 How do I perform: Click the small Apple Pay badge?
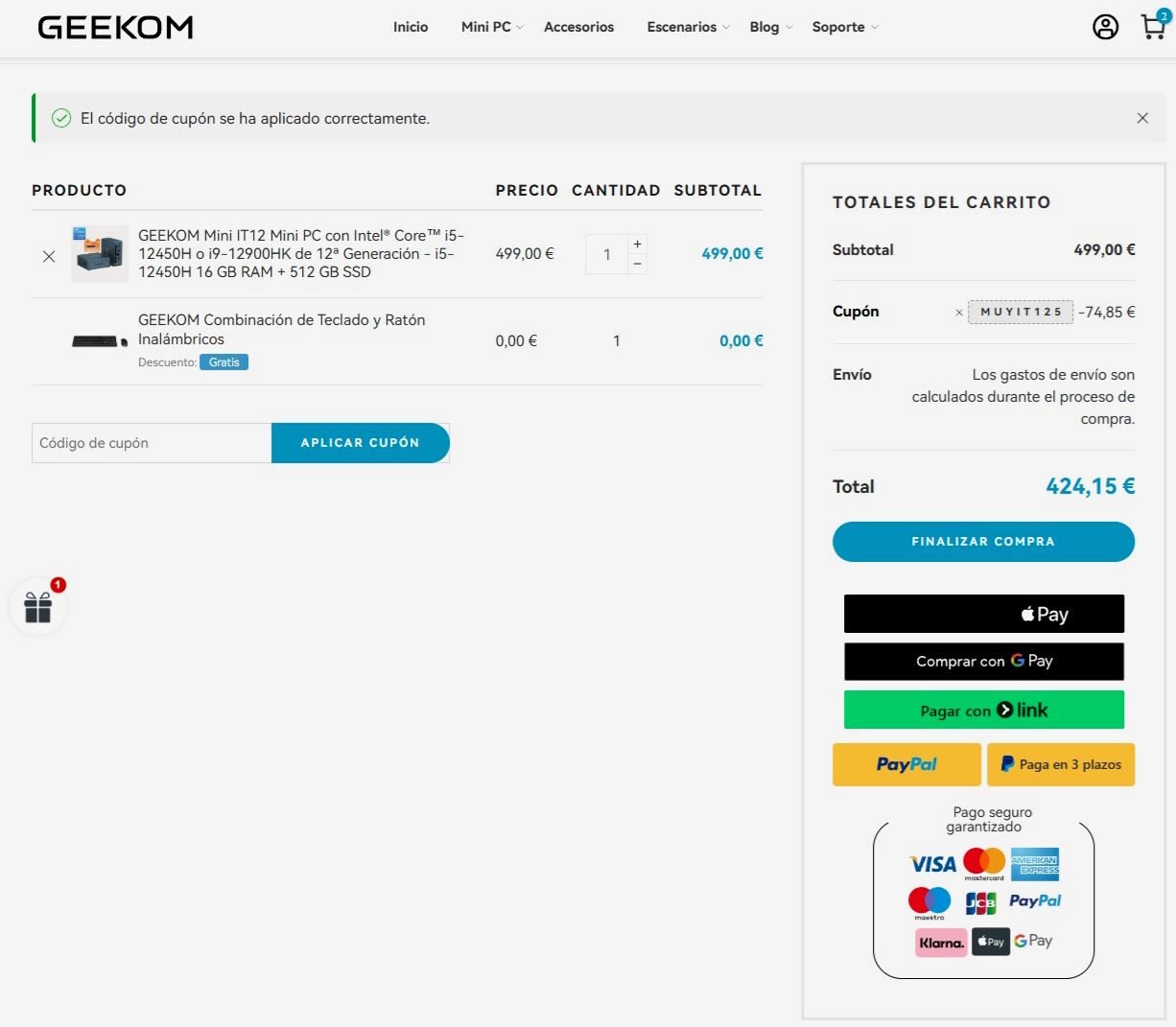pyautogui.click(x=991, y=942)
